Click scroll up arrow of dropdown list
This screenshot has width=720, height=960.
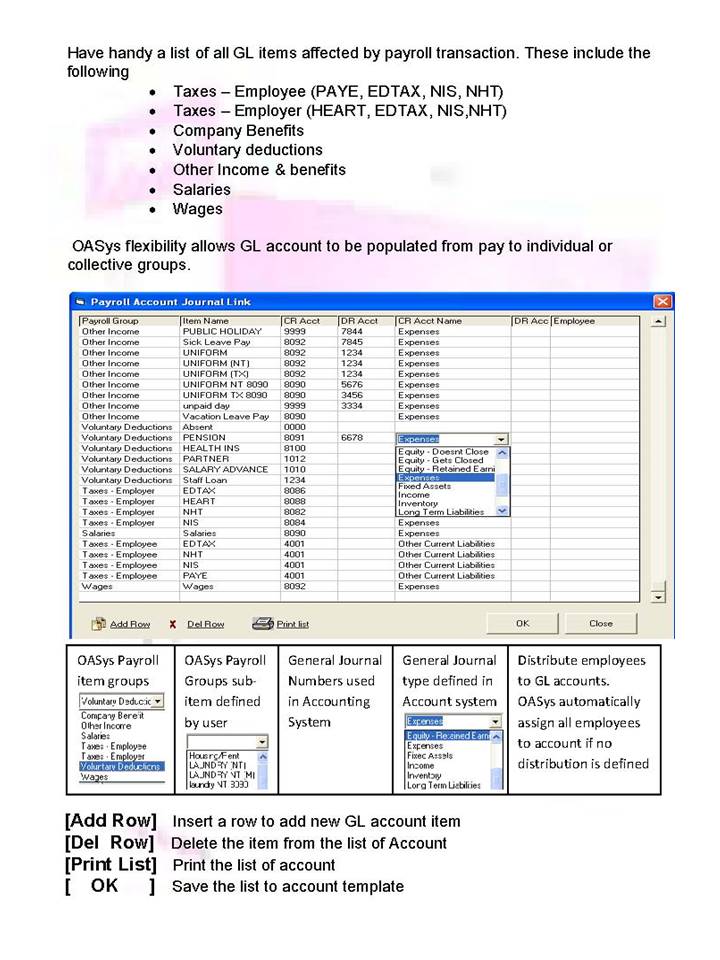pyautogui.click(x=502, y=452)
